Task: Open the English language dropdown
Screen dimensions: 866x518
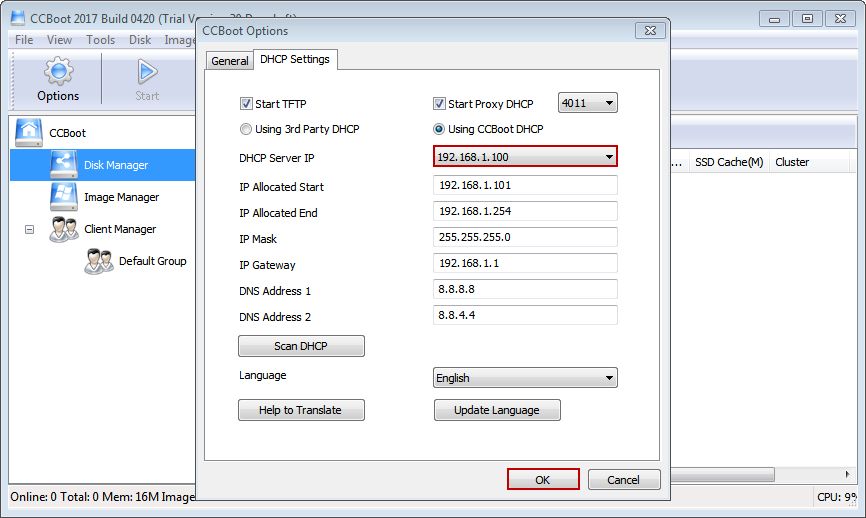Action: pos(525,378)
